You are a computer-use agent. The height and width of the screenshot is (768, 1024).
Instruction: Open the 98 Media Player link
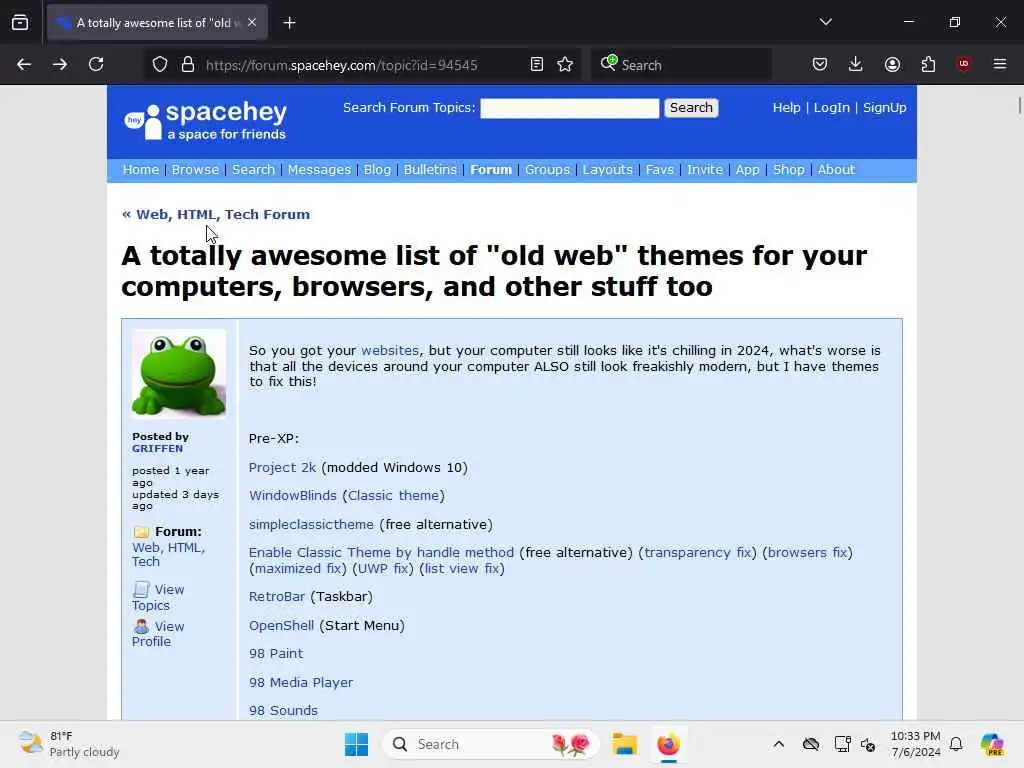click(x=301, y=682)
